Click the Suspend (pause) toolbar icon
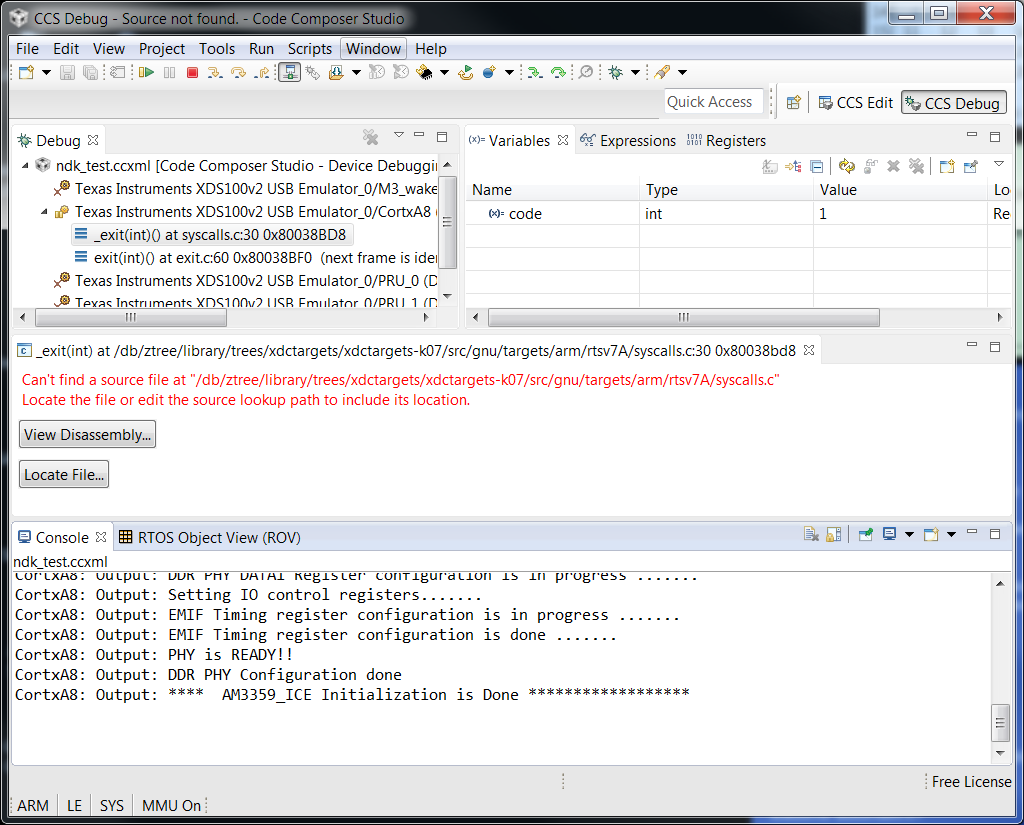Image resolution: width=1024 pixels, height=825 pixels. pos(170,72)
